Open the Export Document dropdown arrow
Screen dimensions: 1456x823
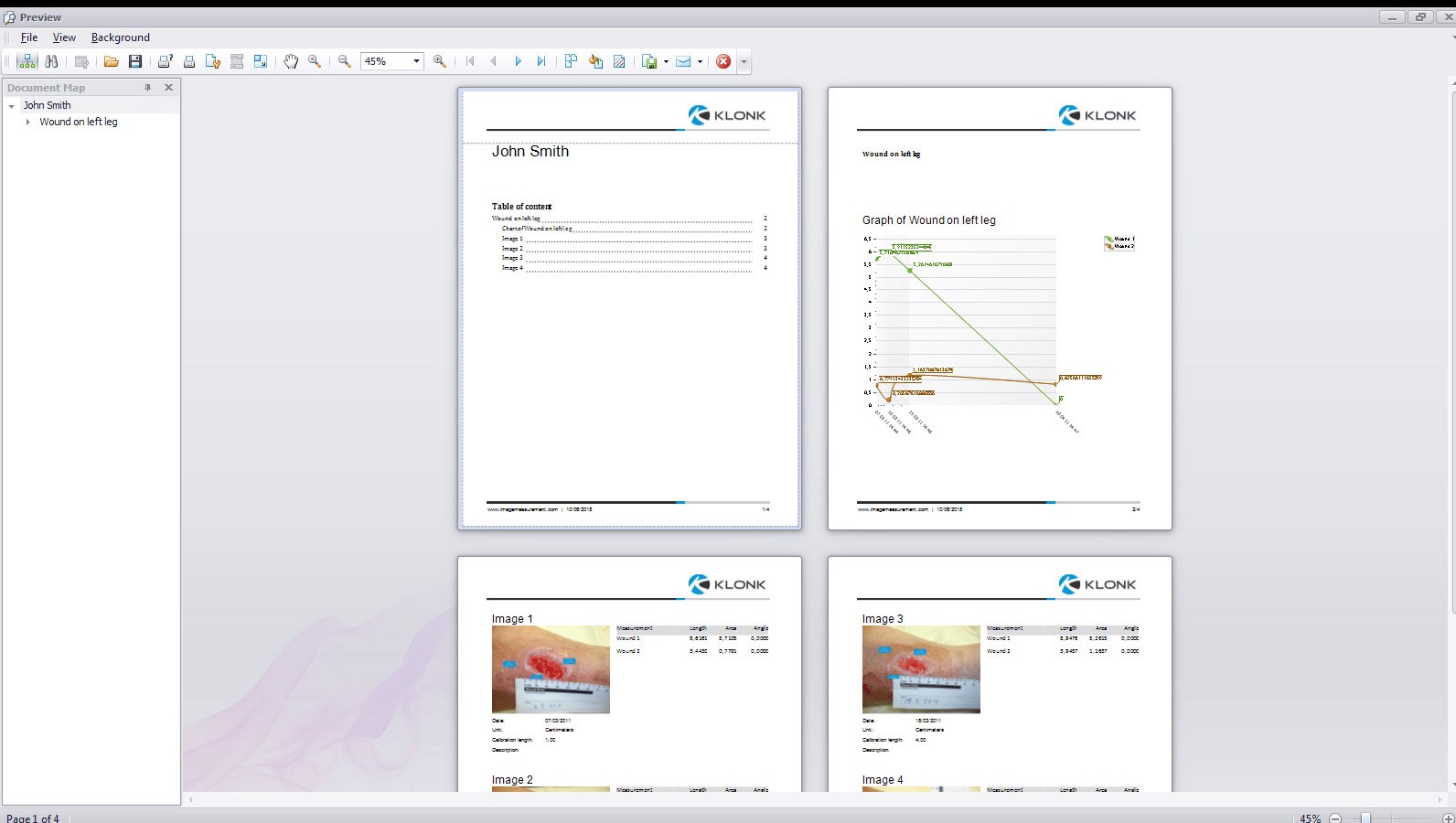pos(666,61)
